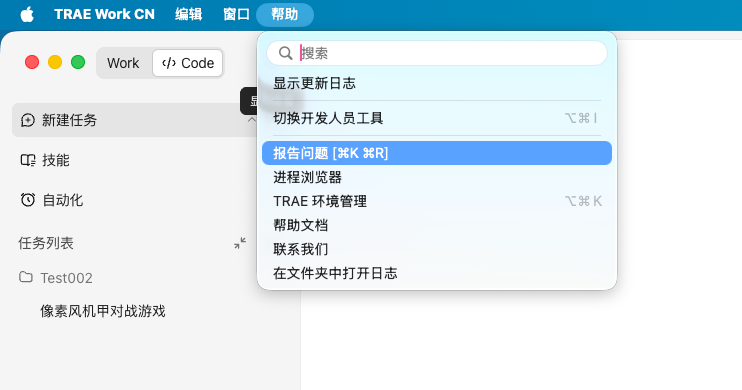This screenshot has width=742, height=390.
Task: Switch to Work mode
Action: click(123, 63)
